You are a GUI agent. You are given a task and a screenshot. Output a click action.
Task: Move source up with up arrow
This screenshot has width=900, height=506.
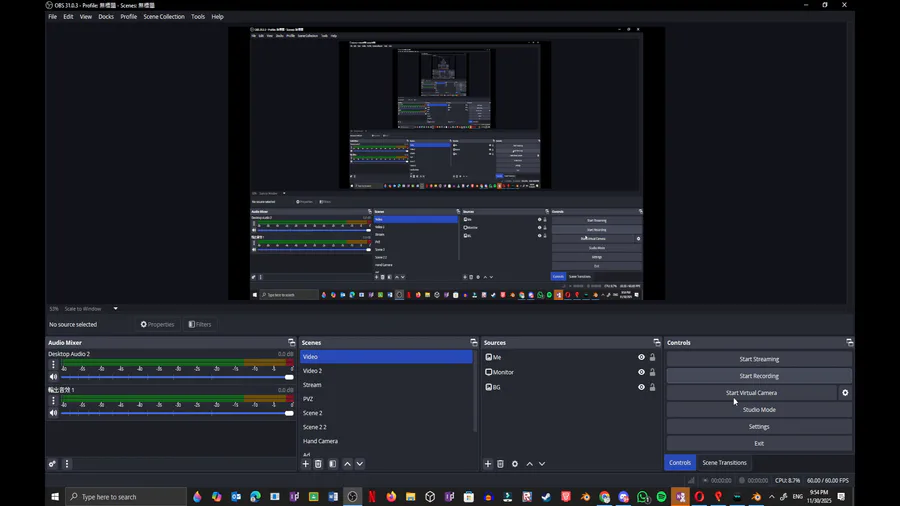coord(530,464)
